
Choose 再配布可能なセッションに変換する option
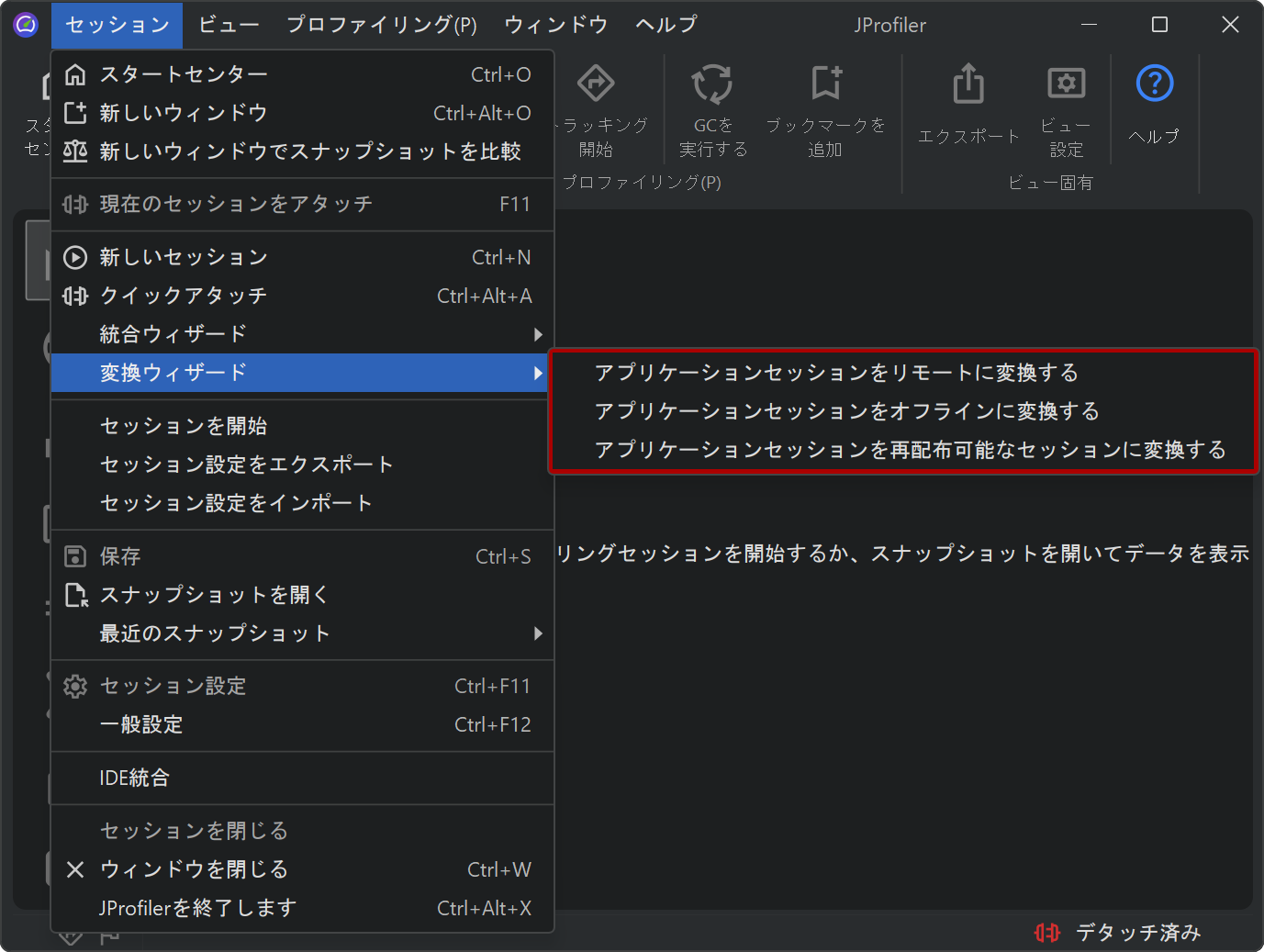(x=910, y=450)
